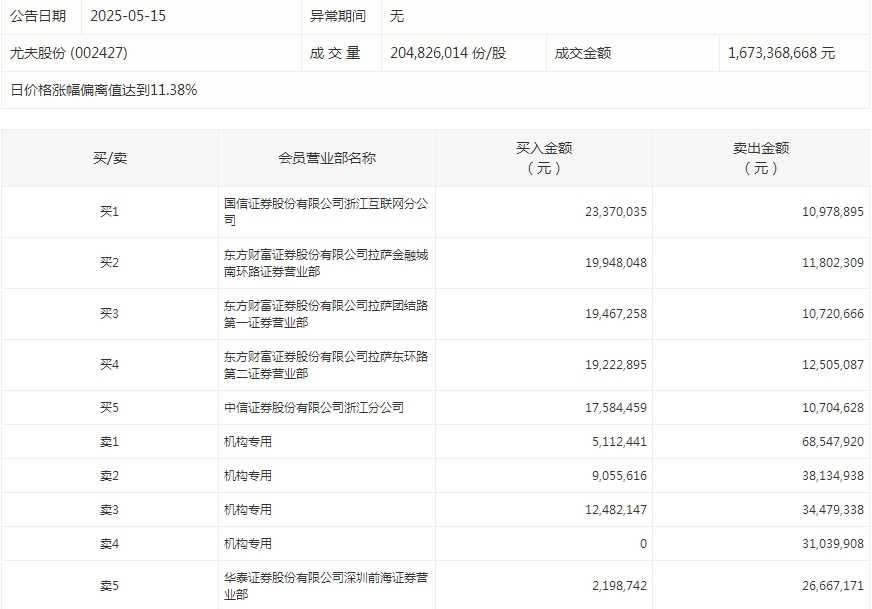This screenshot has width=872, height=609.
Task: Click sell amount 11,802,309
Action: coord(833,263)
